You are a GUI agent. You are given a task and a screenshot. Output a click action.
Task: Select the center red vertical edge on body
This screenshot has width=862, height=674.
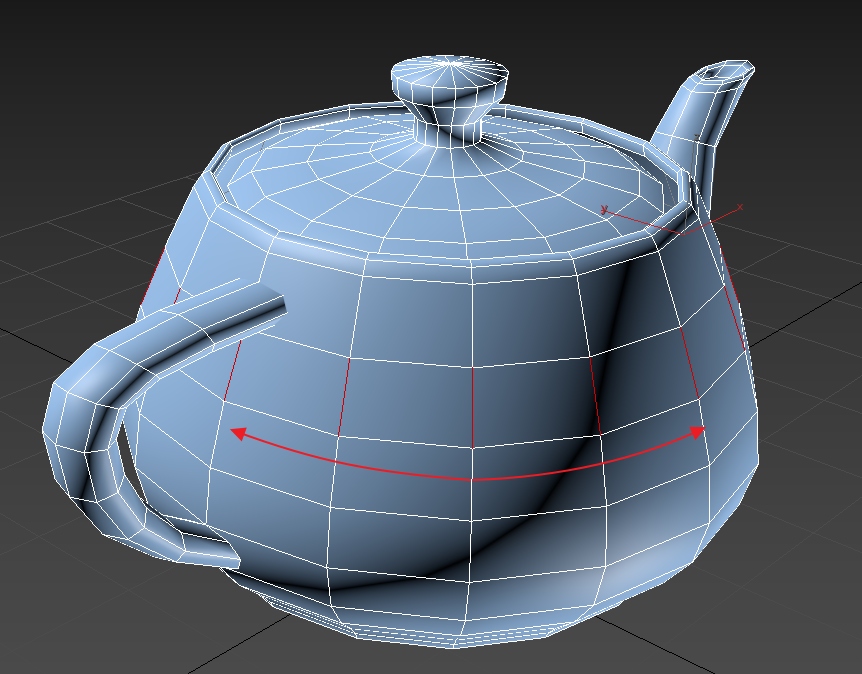[x=471, y=405]
